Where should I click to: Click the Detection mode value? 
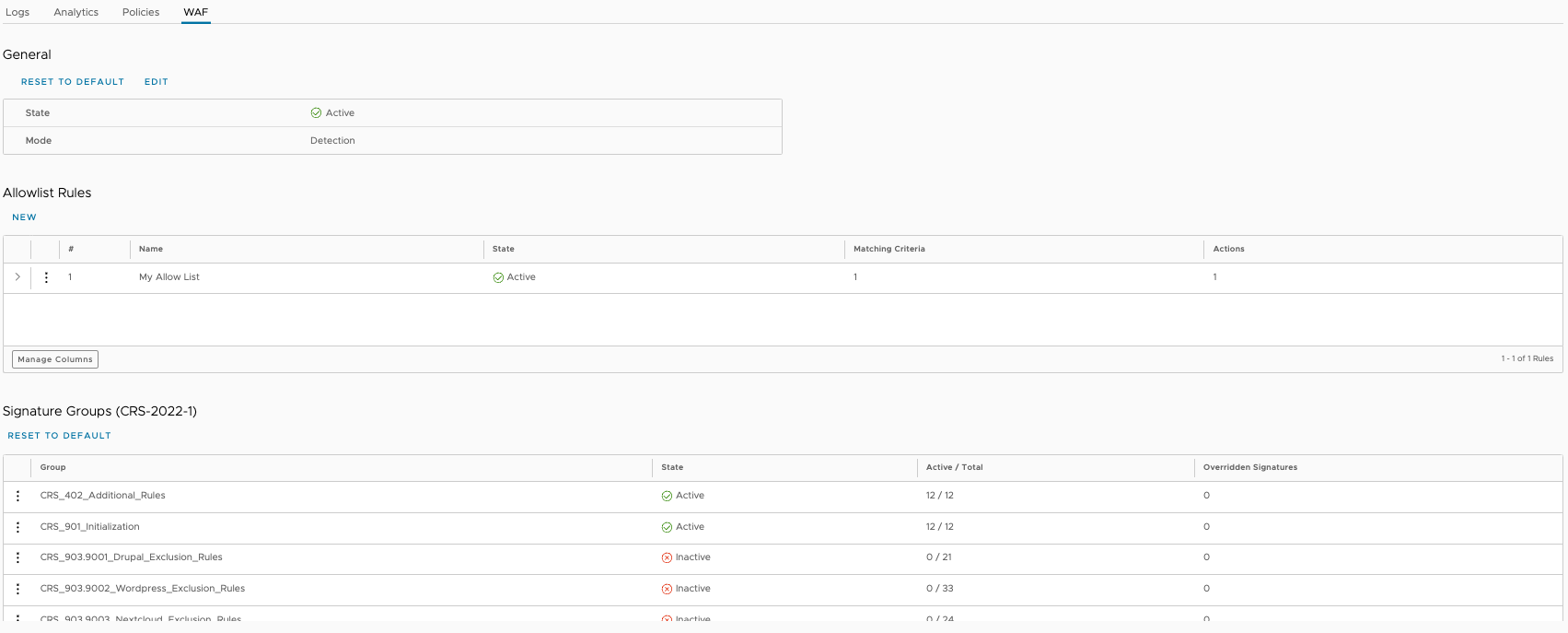(x=332, y=141)
